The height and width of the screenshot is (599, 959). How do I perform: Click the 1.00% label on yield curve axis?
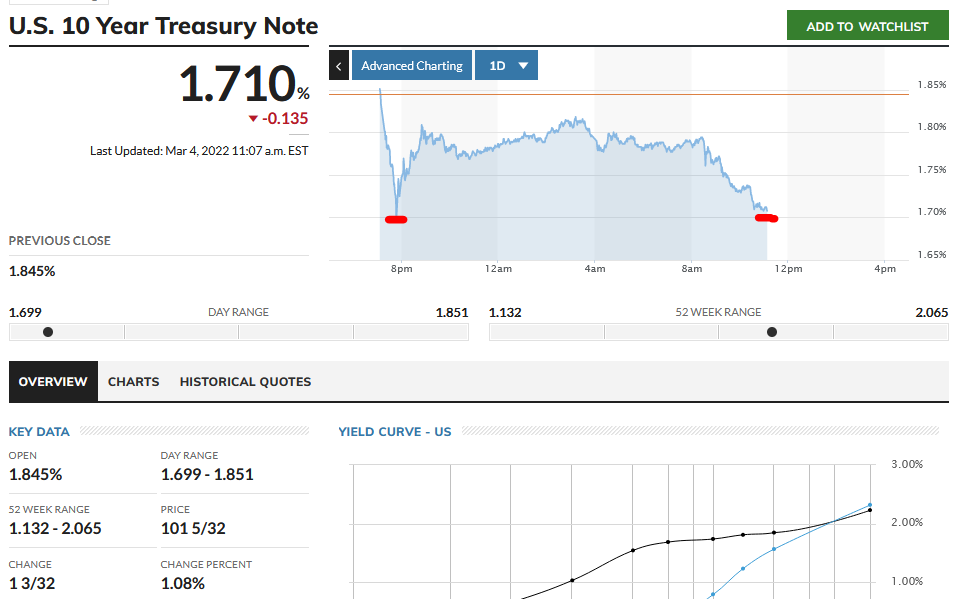click(x=907, y=581)
